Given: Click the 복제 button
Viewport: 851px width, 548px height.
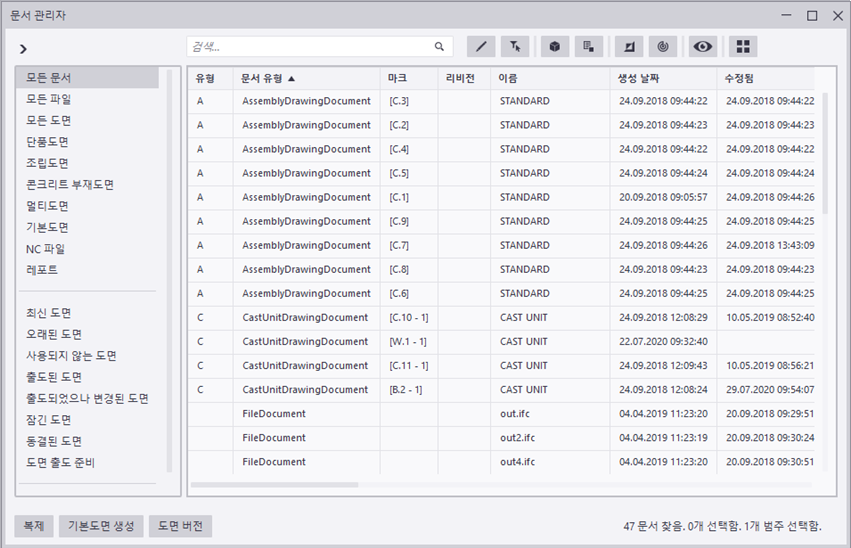Looking at the screenshot, I should (x=34, y=526).
